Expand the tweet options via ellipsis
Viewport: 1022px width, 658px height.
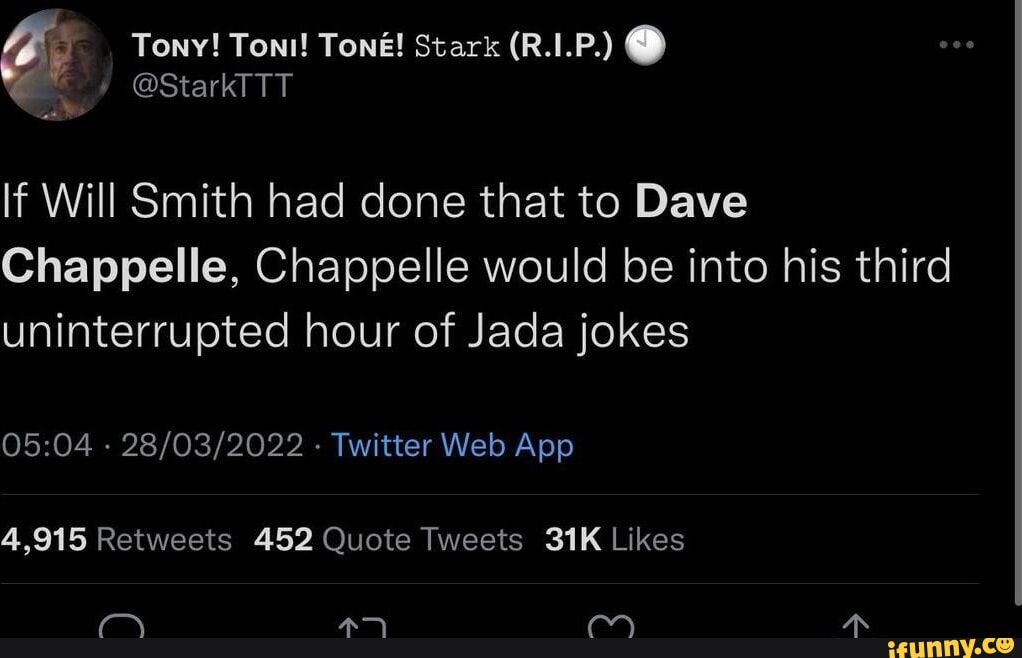(958, 44)
